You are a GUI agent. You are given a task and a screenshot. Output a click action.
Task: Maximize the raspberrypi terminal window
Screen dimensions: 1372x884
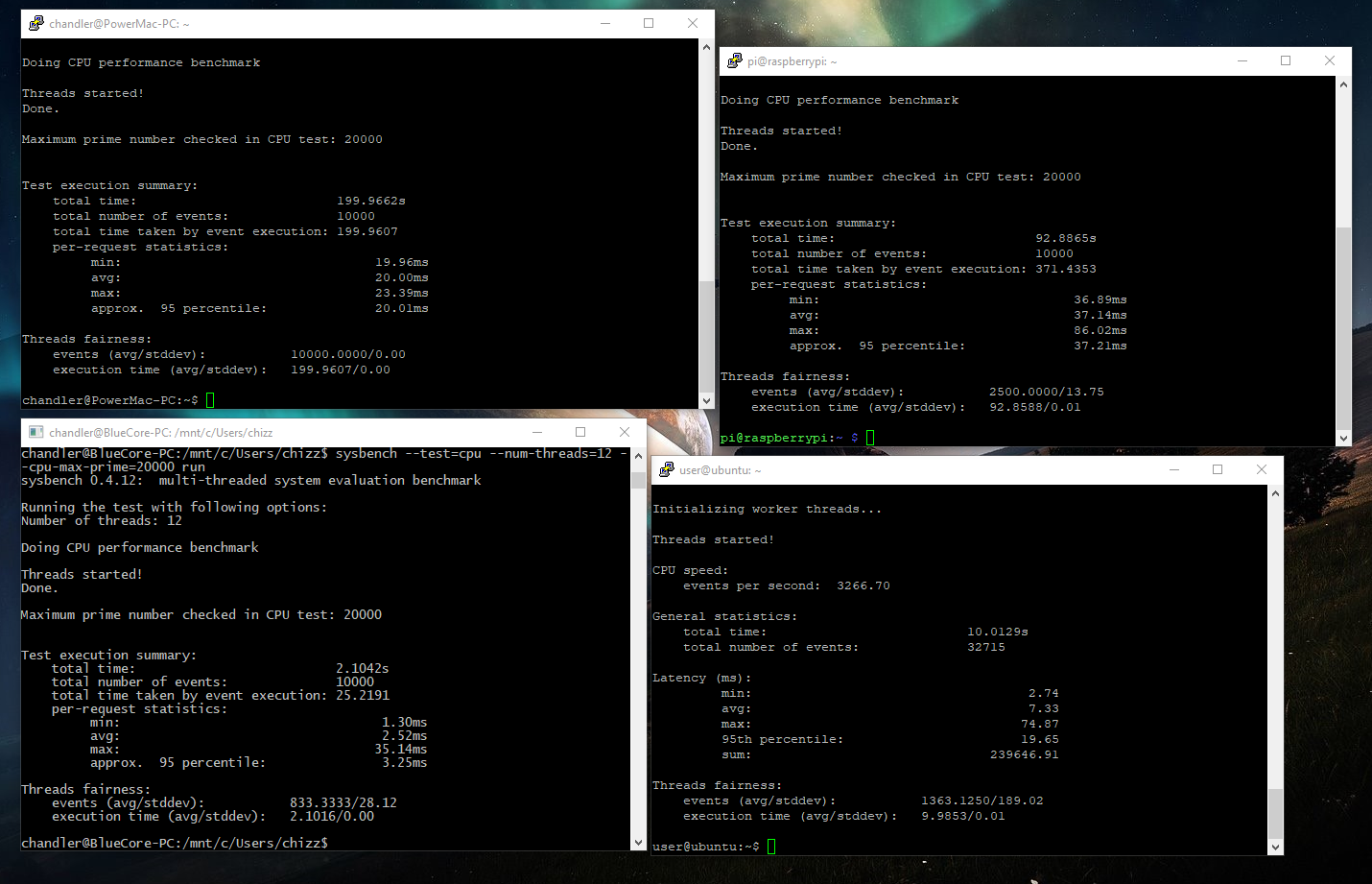pos(1286,60)
